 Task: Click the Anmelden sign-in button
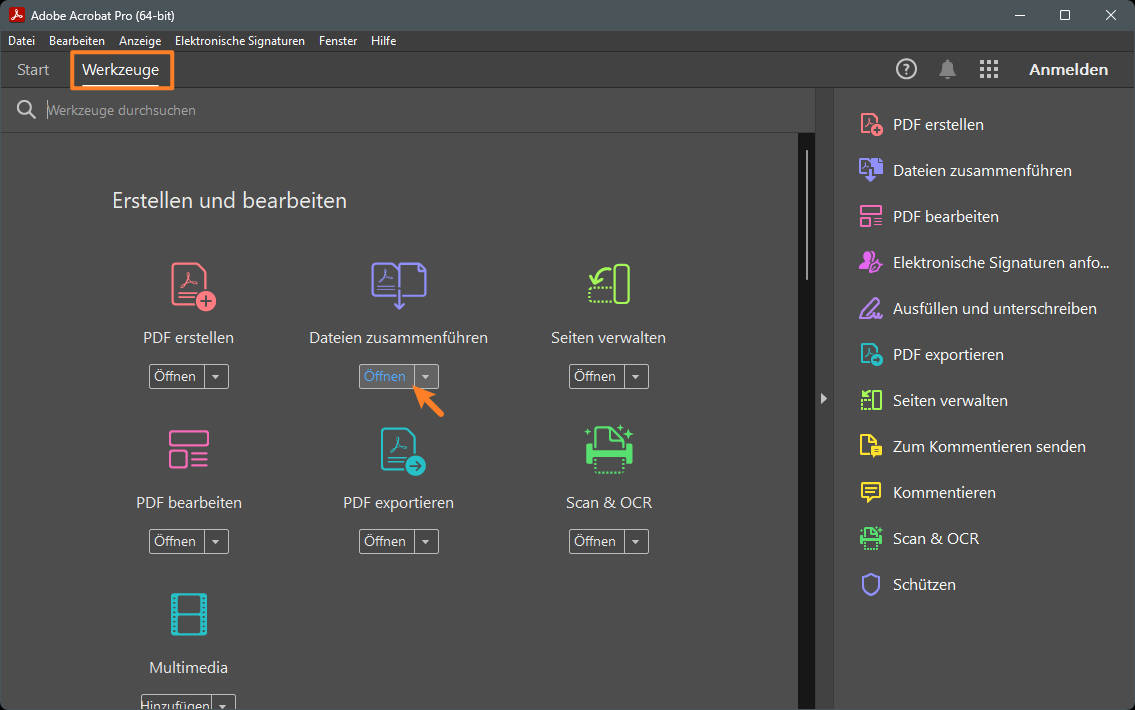click(x=1068, y=69)
